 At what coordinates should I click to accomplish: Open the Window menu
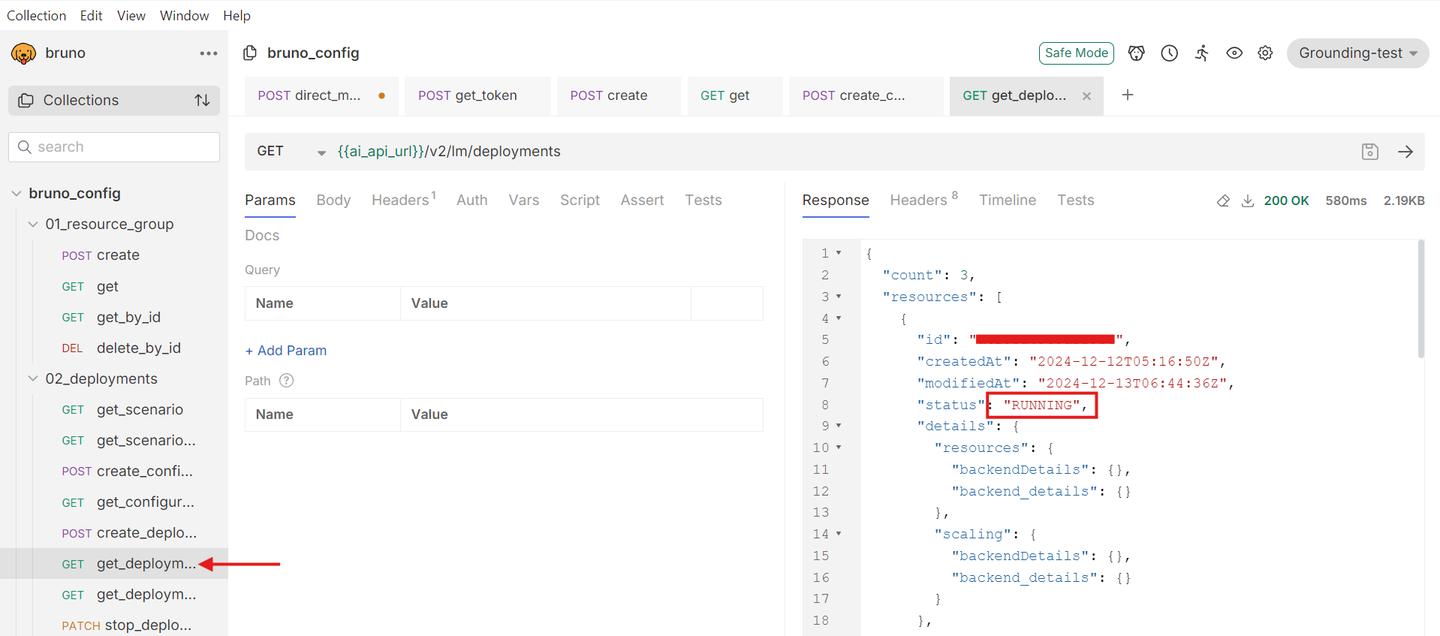tap(184, 16)
